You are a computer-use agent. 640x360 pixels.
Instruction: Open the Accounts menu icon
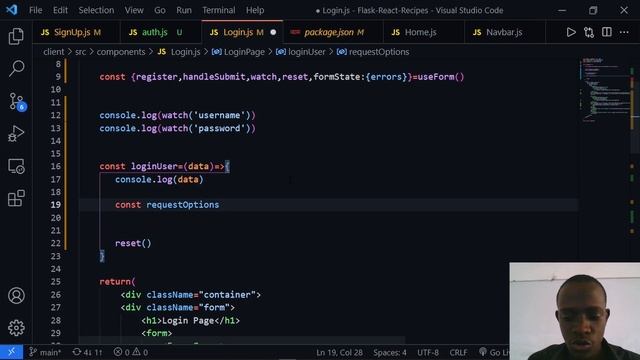pos(16,296)
